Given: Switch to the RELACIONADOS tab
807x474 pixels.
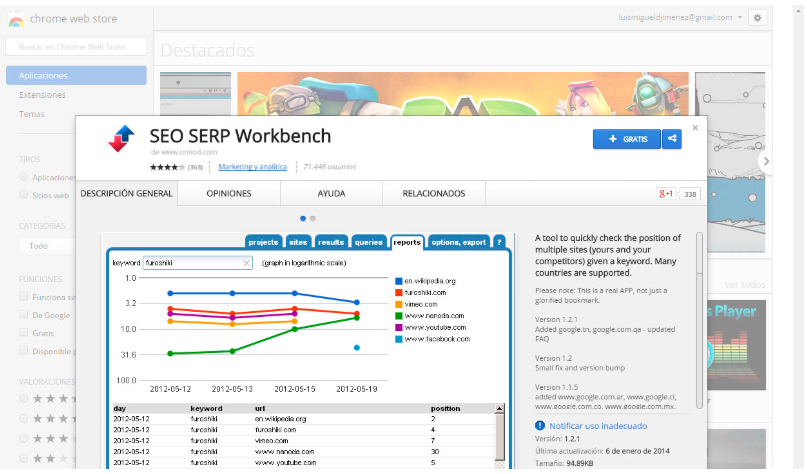Looking at the screenshot, I should click(434, 194).
